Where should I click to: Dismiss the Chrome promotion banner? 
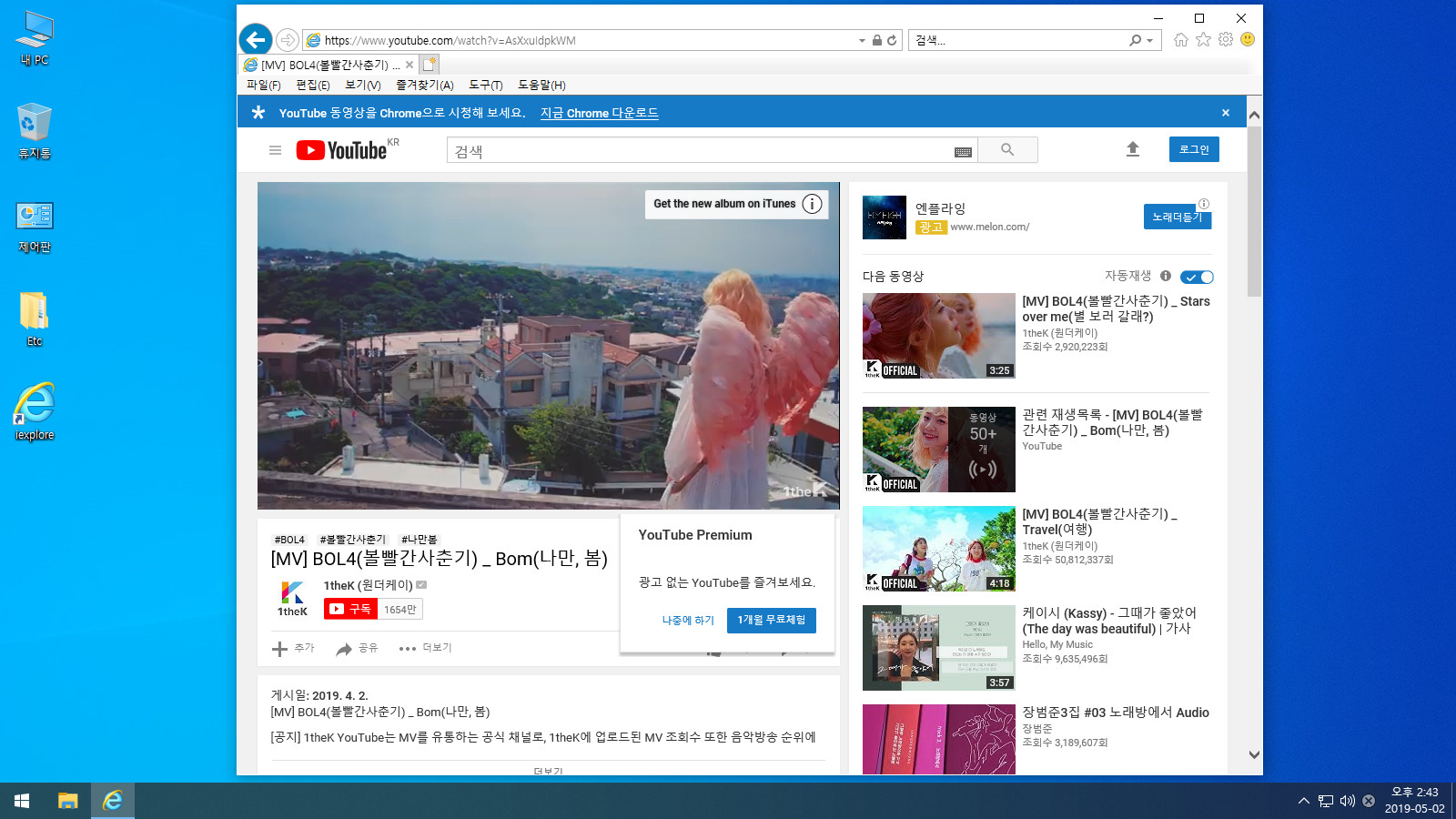tap(1226, 113)
